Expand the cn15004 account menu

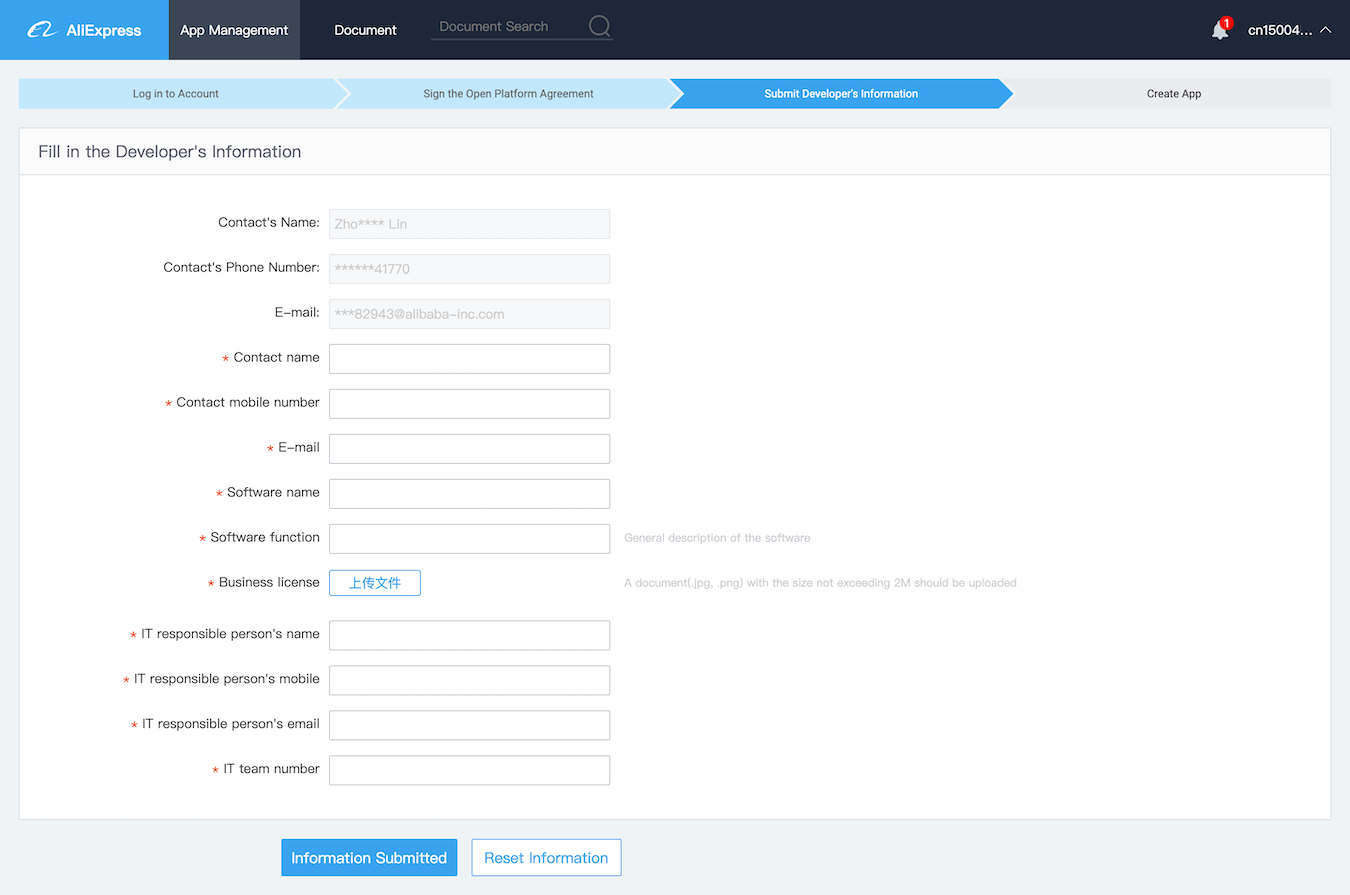(1289, 30)
